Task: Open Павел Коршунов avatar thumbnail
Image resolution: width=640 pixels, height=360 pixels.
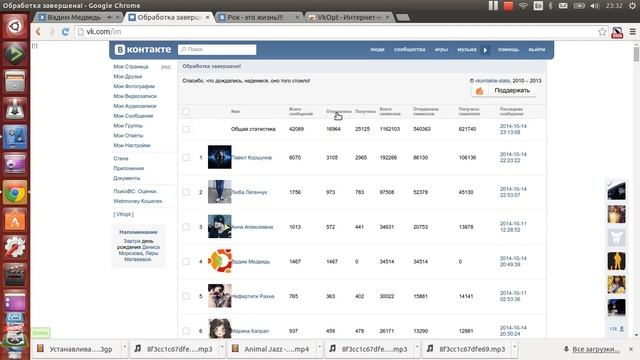Action: 220,157
